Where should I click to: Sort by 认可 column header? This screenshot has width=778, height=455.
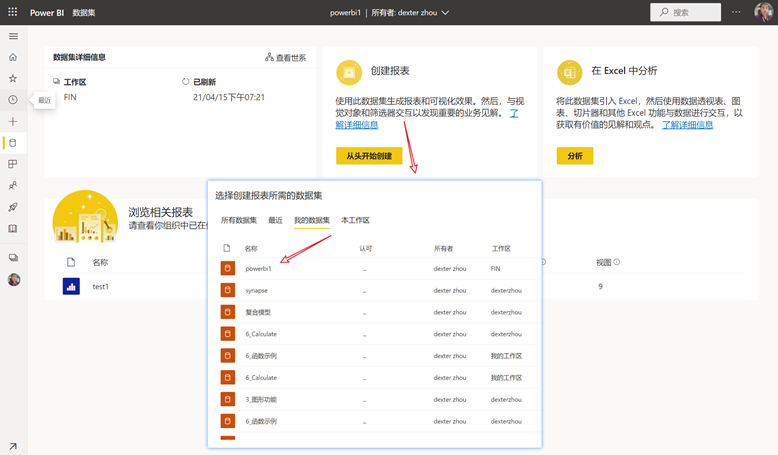click(366, 249)
